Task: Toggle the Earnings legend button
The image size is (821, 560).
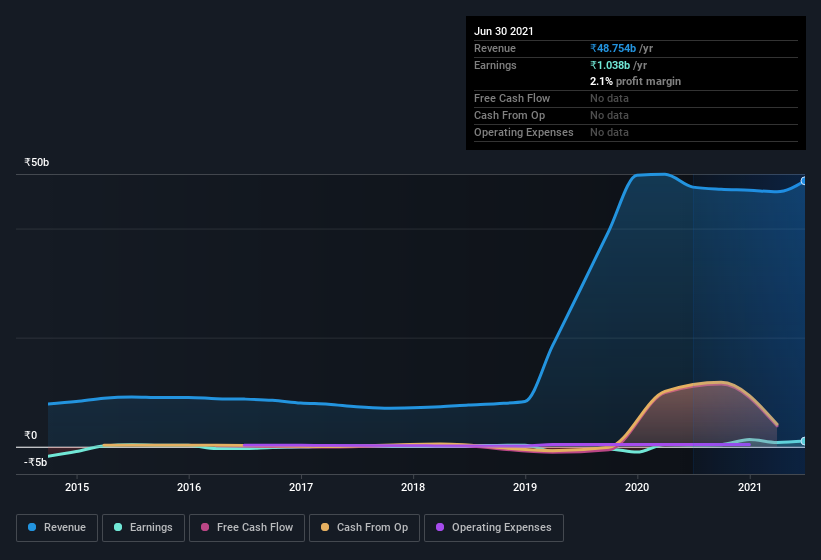Action: [143, 528]
